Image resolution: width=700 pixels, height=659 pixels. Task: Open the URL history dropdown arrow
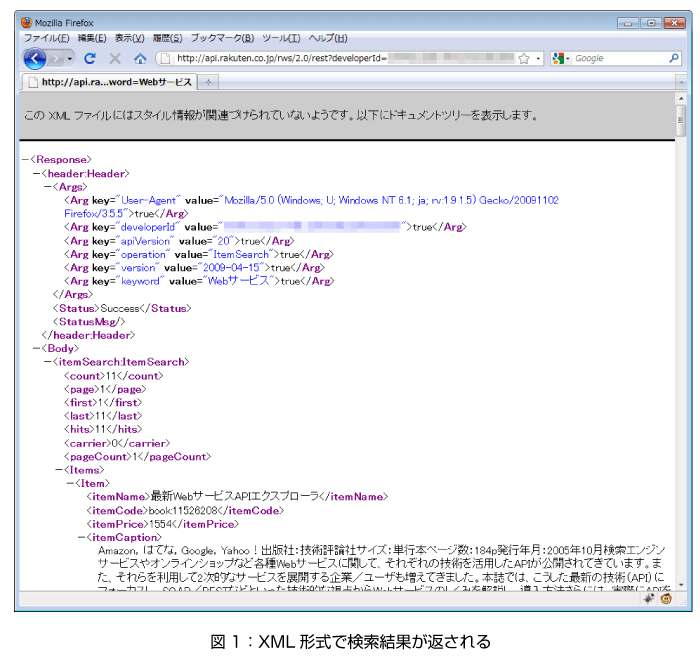pos(538,58)
